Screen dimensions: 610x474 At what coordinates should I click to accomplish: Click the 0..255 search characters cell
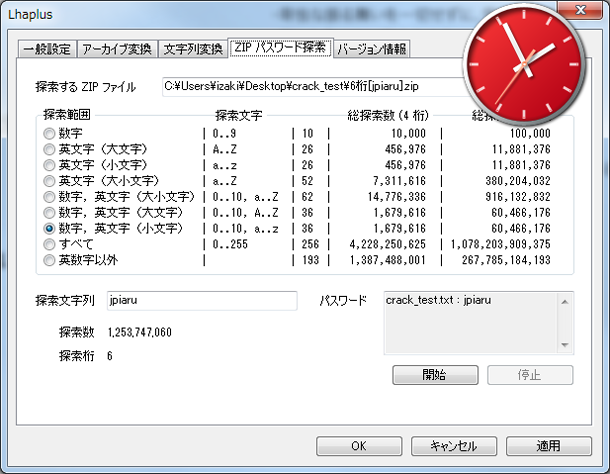click(x=230, y=244)
